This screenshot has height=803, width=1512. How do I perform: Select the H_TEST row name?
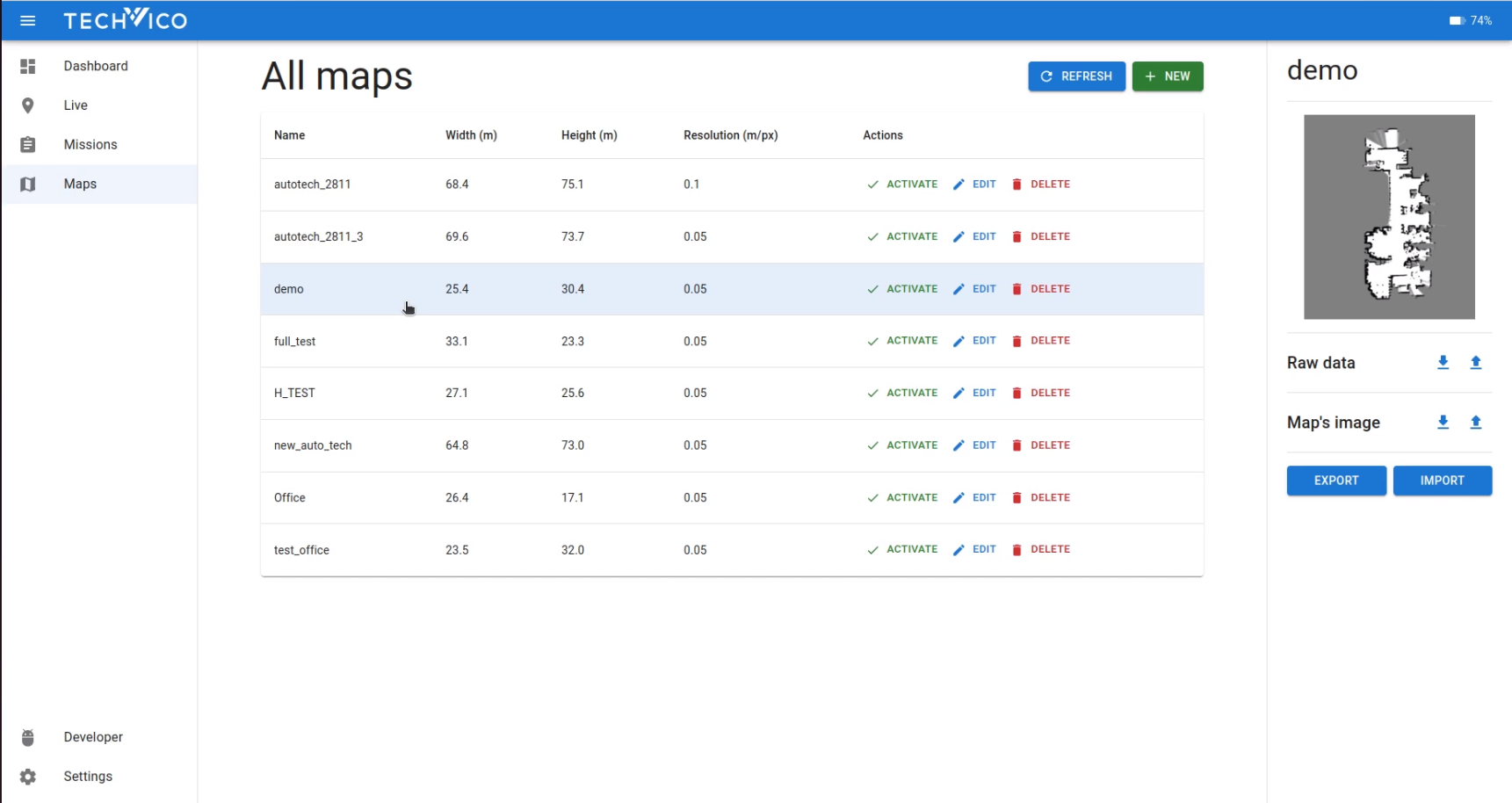294,393
